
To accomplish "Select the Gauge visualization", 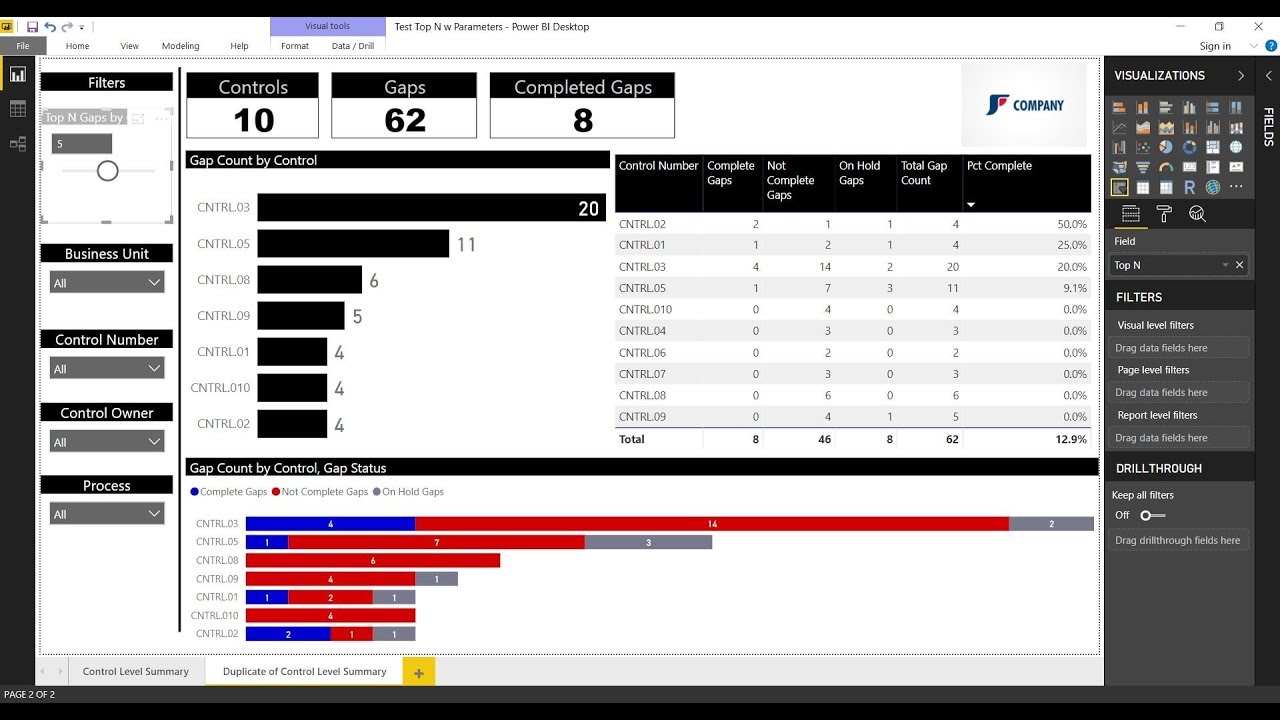I will [1166, 167].
